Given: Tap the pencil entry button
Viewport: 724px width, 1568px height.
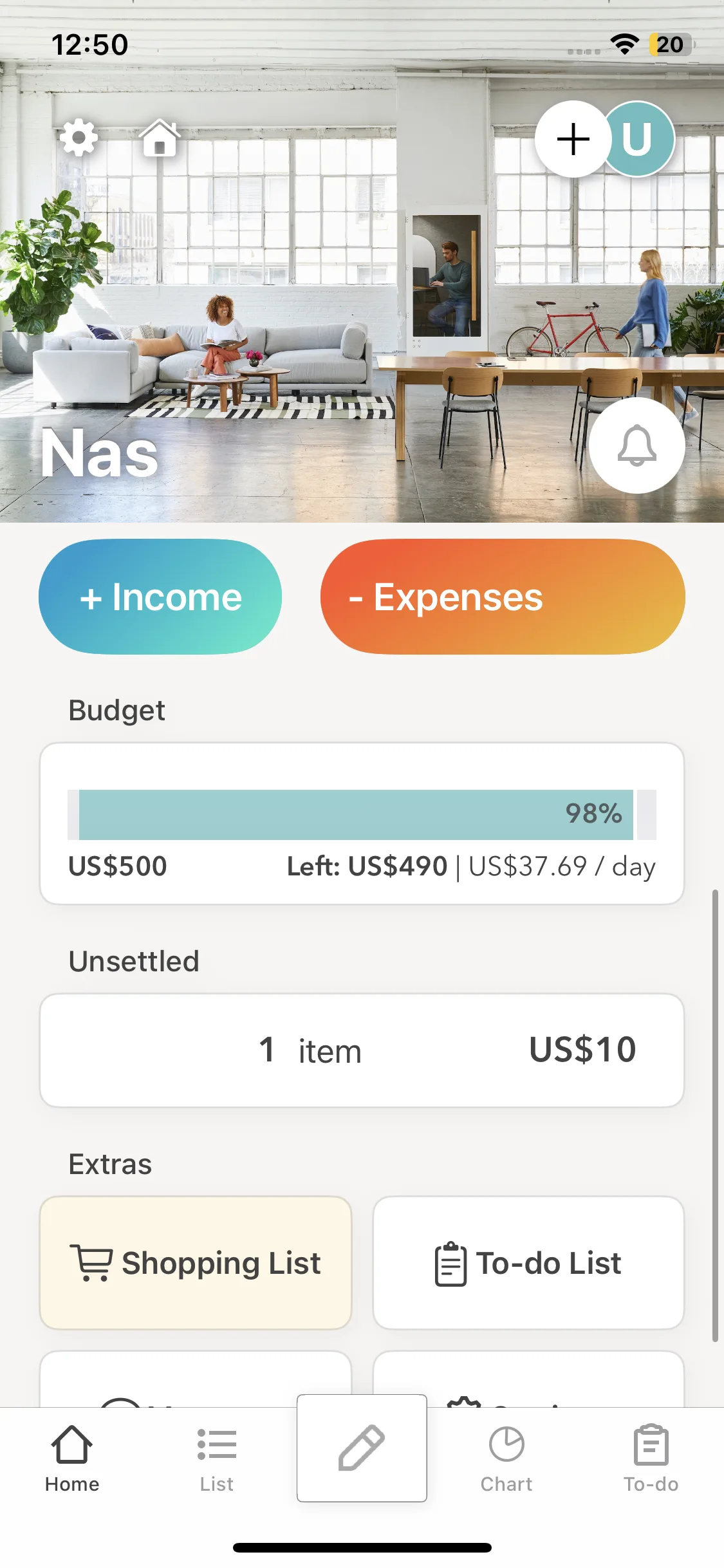Looking at the screenshot, I should coord(362,1448).
